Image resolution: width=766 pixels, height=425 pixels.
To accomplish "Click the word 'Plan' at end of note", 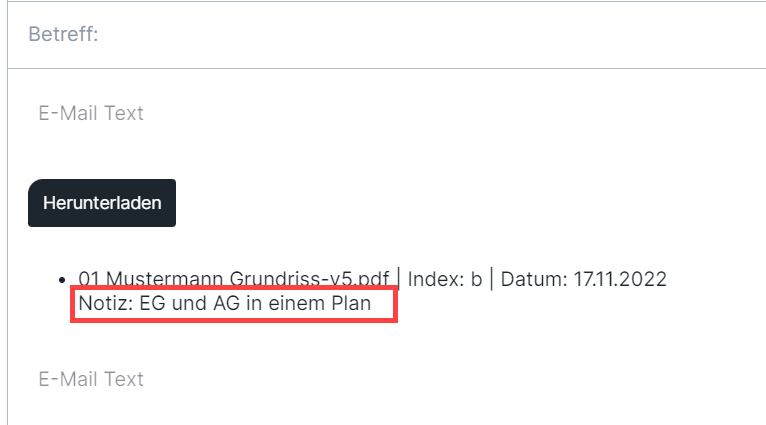I will [x=351, y=303].
